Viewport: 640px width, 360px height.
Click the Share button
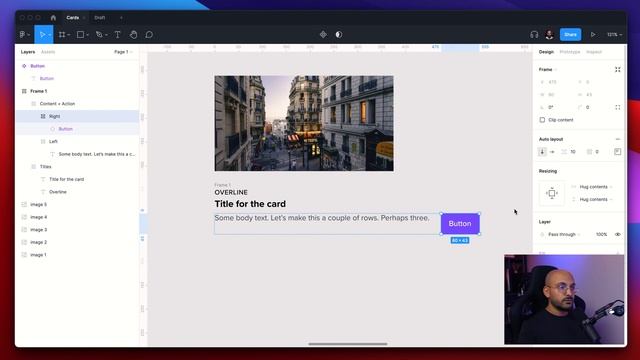(x=570, y=35)
